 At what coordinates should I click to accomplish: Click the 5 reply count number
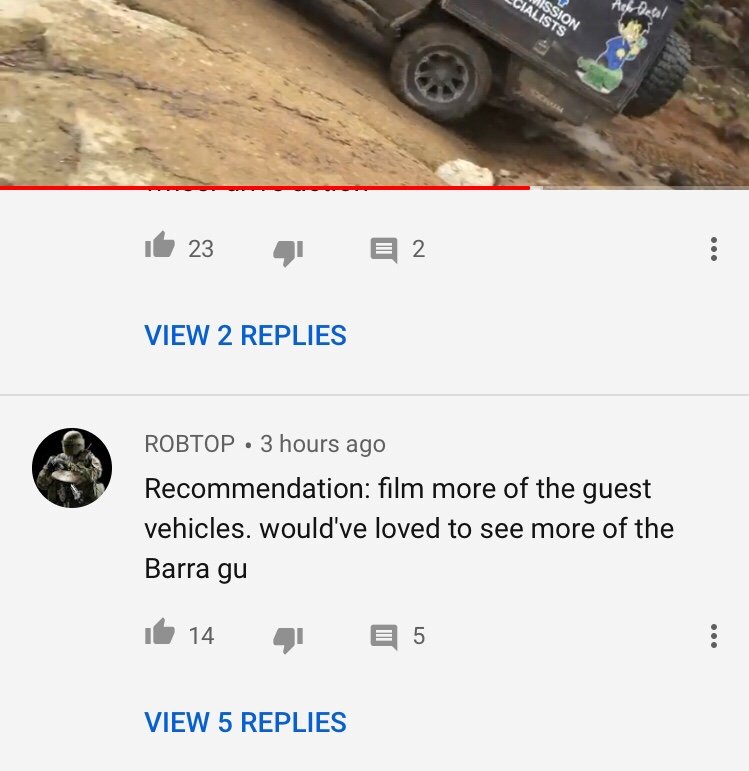click(x=419, y=636)
